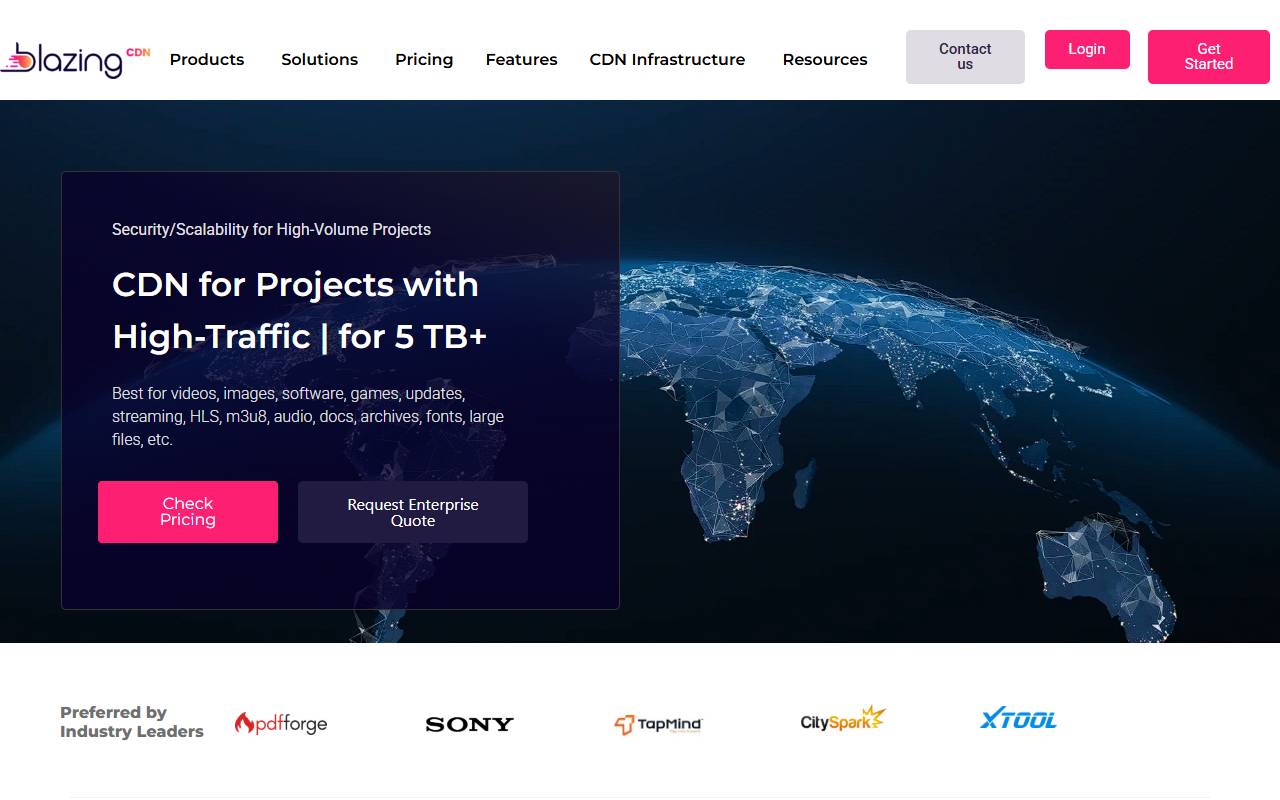
Task: Expand the Resources menu
Action: tap(825, 60)
